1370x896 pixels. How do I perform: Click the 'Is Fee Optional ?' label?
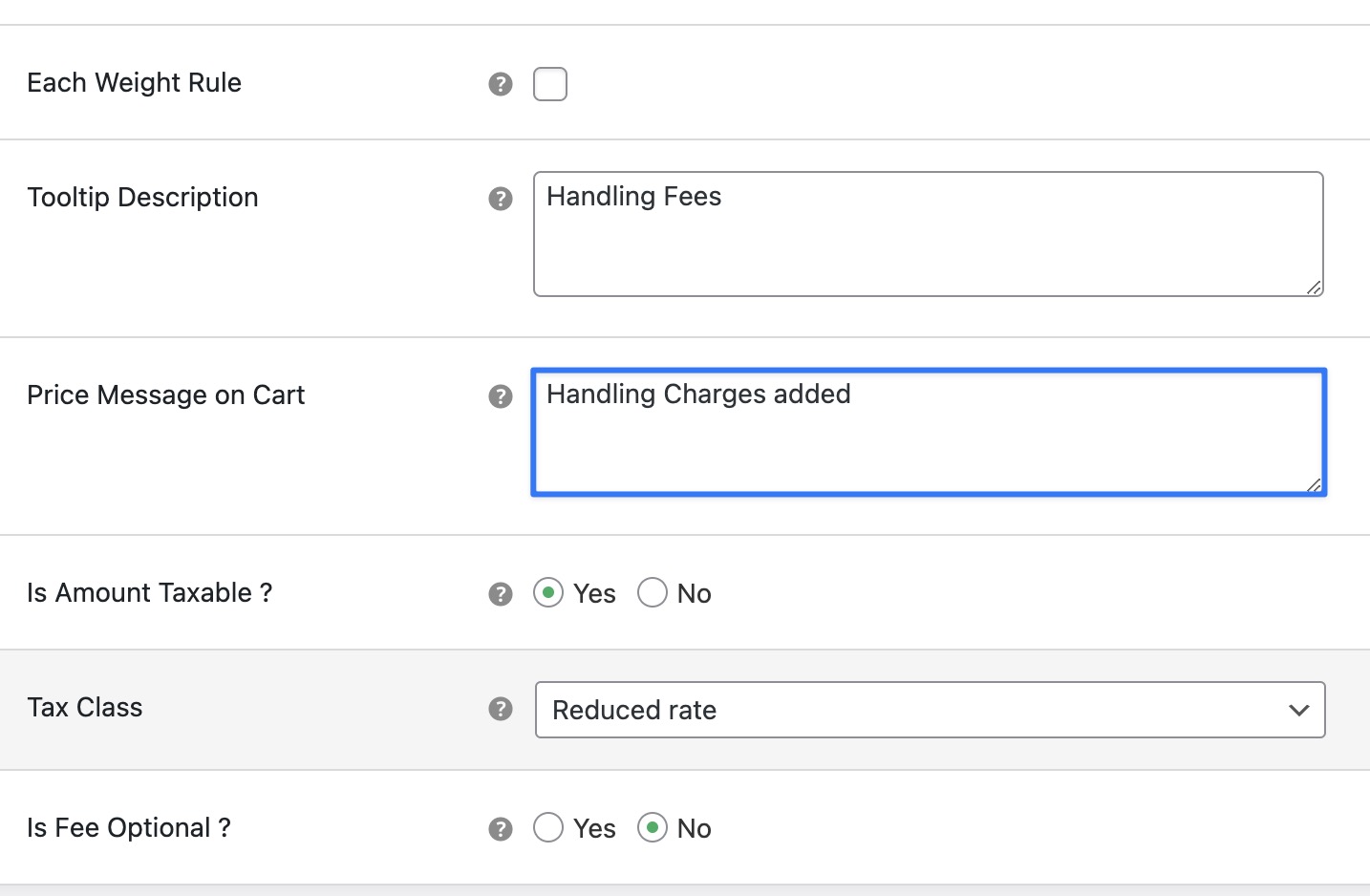129,828
